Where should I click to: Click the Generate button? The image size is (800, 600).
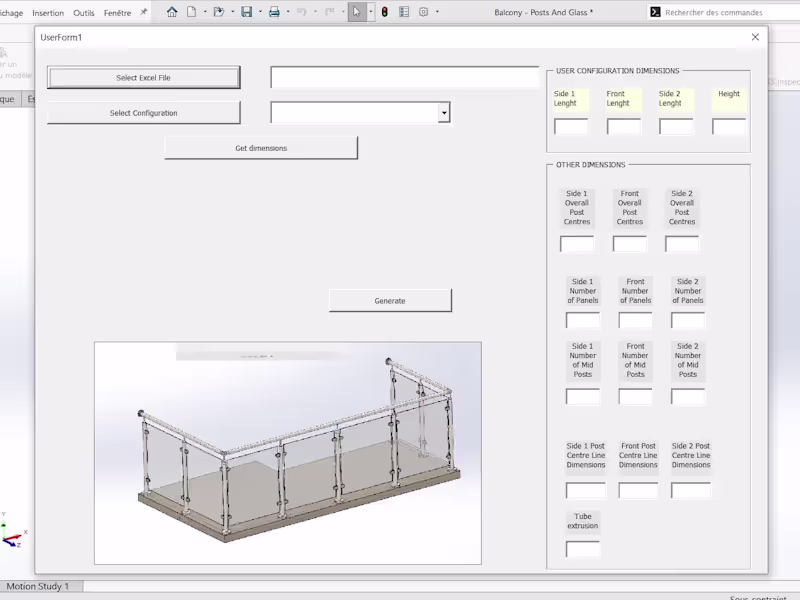pyautogui.click(x=389, y=300)
